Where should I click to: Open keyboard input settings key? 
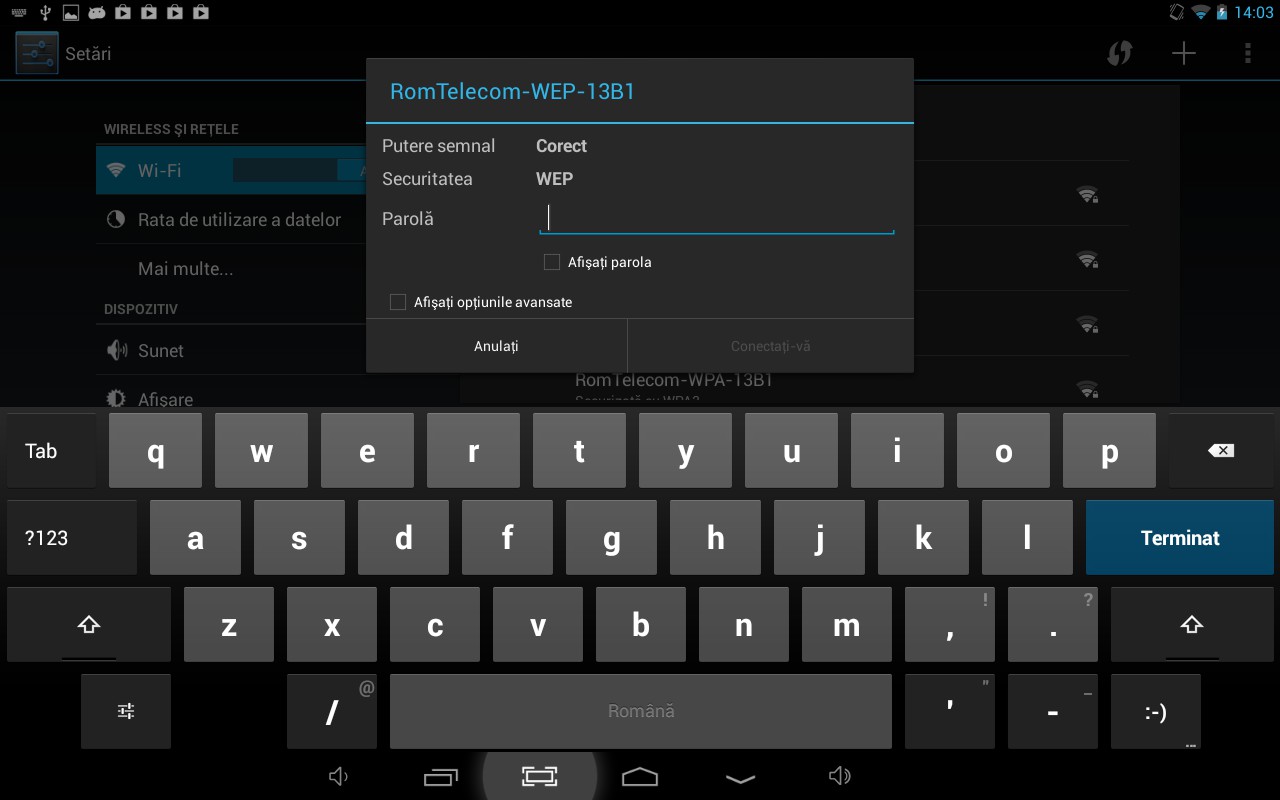126,711
